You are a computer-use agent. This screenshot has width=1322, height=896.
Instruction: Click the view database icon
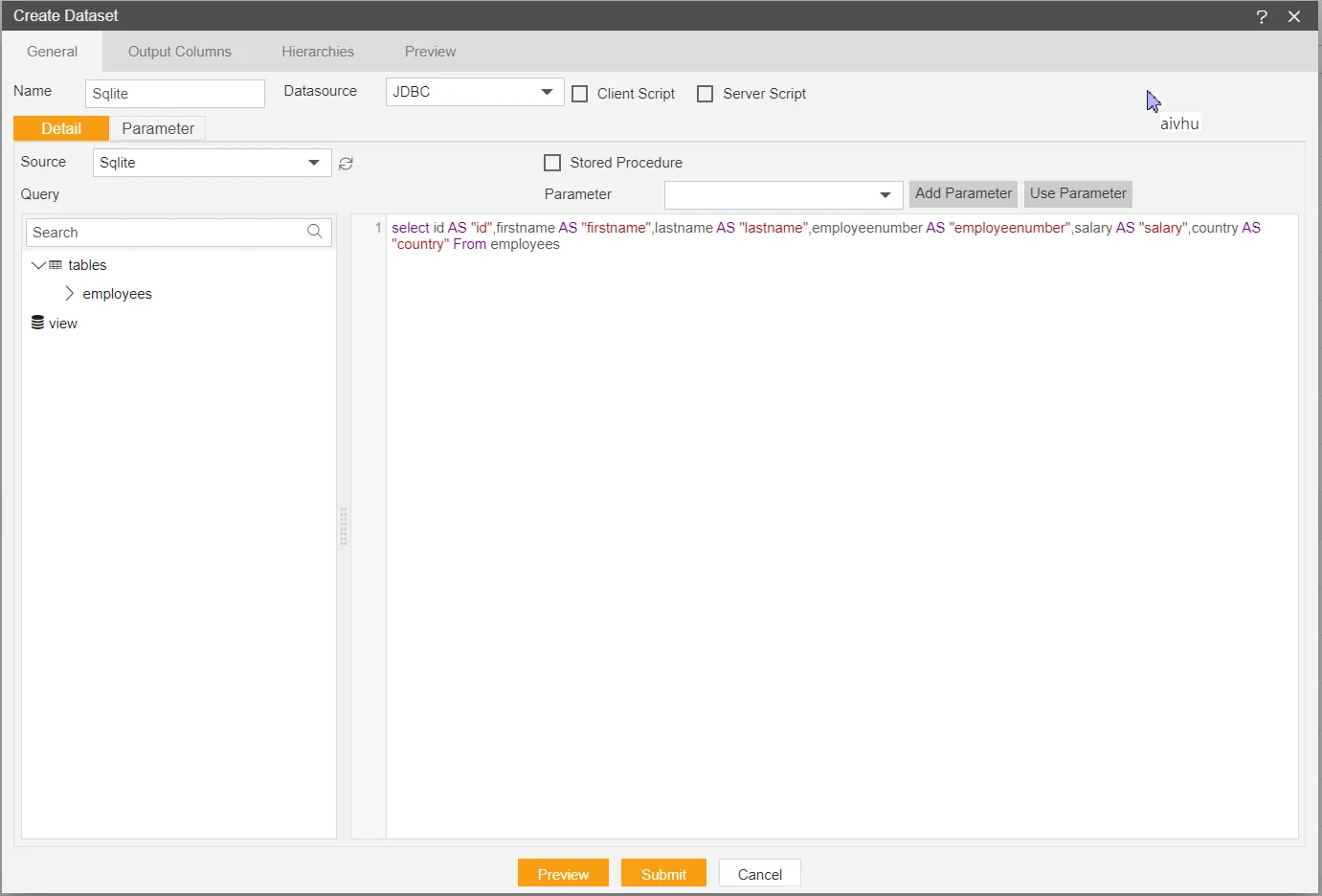click(x=37, y=323)
